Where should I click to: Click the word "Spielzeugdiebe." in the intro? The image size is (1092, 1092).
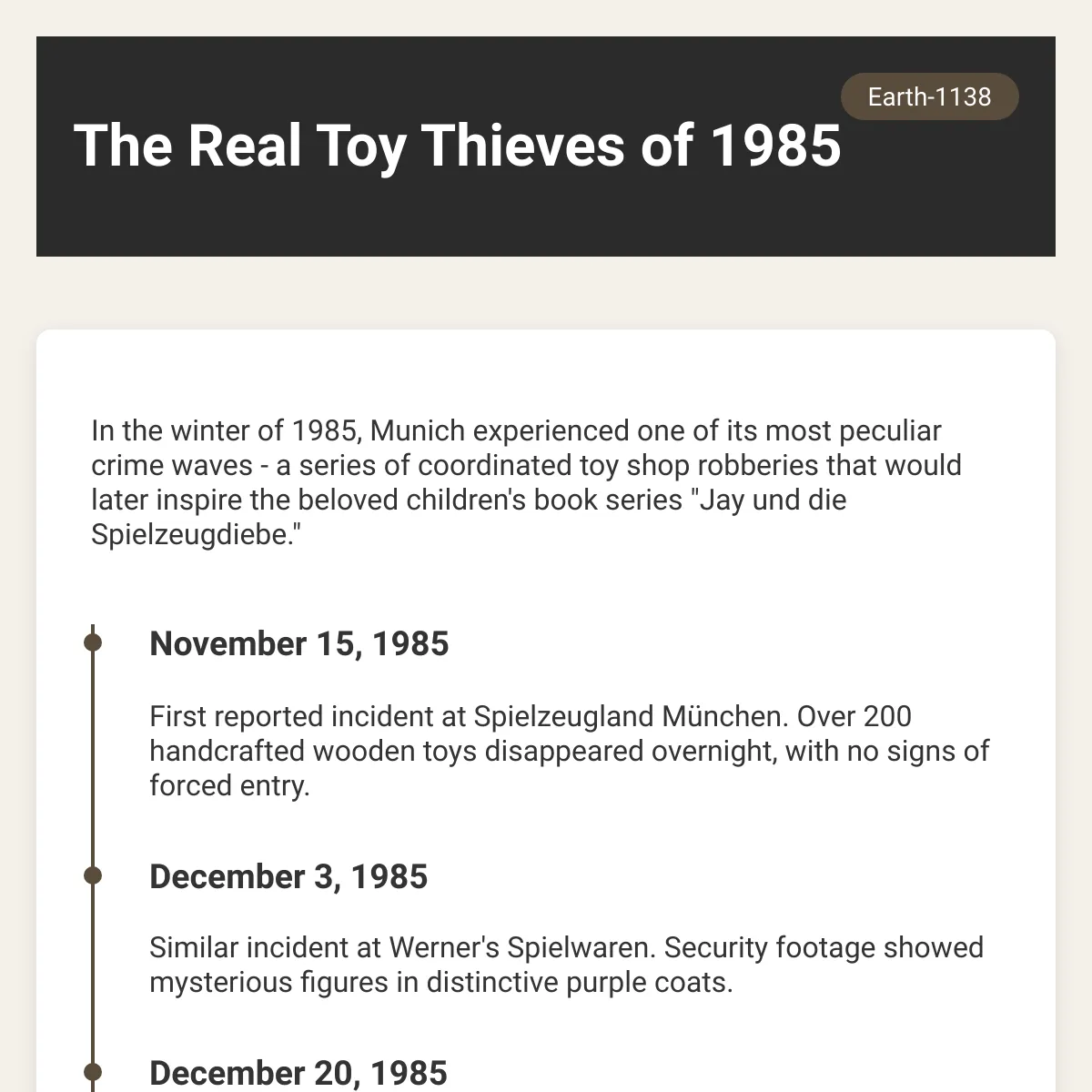(x=196, y=535)
